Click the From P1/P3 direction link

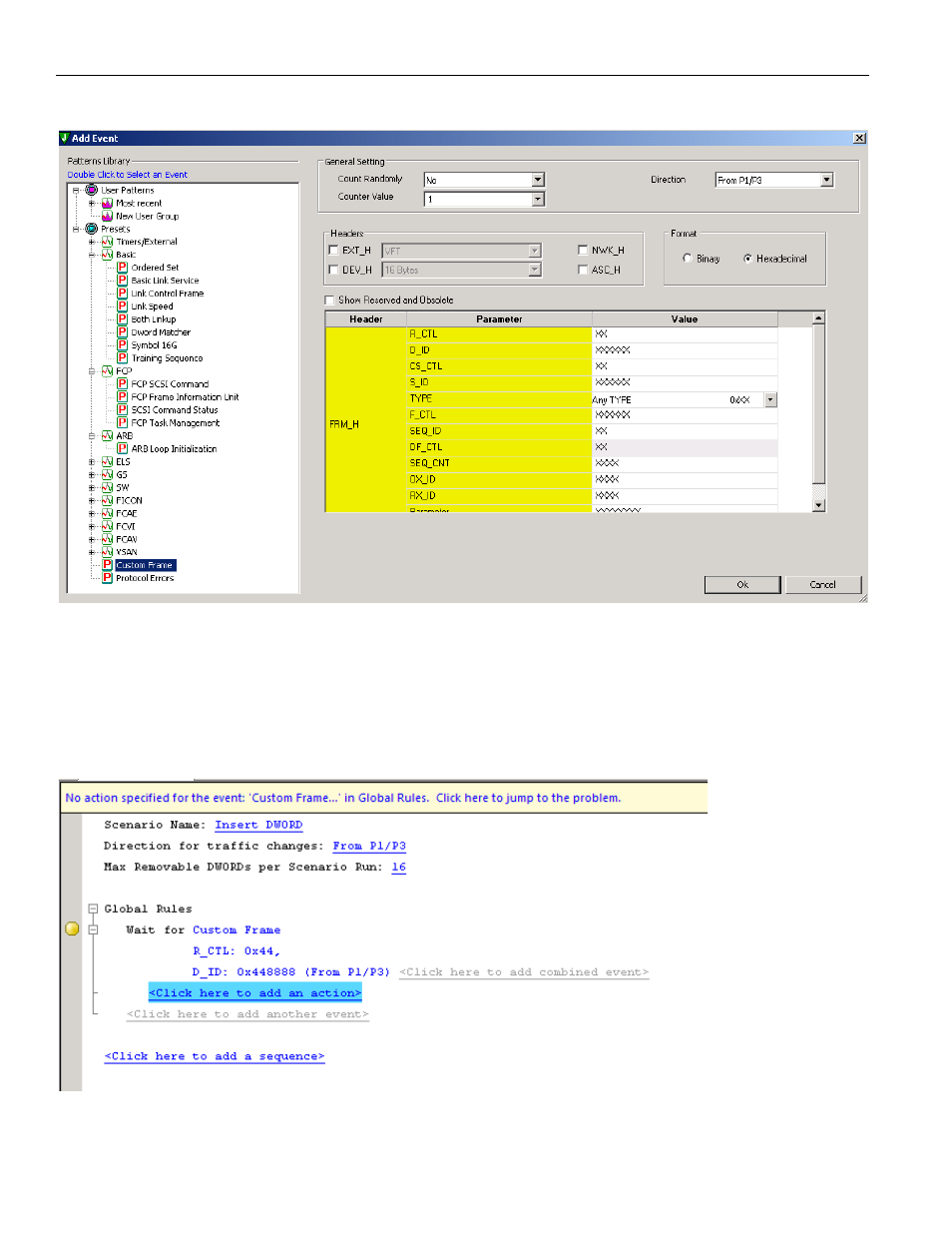pos(369,846)
